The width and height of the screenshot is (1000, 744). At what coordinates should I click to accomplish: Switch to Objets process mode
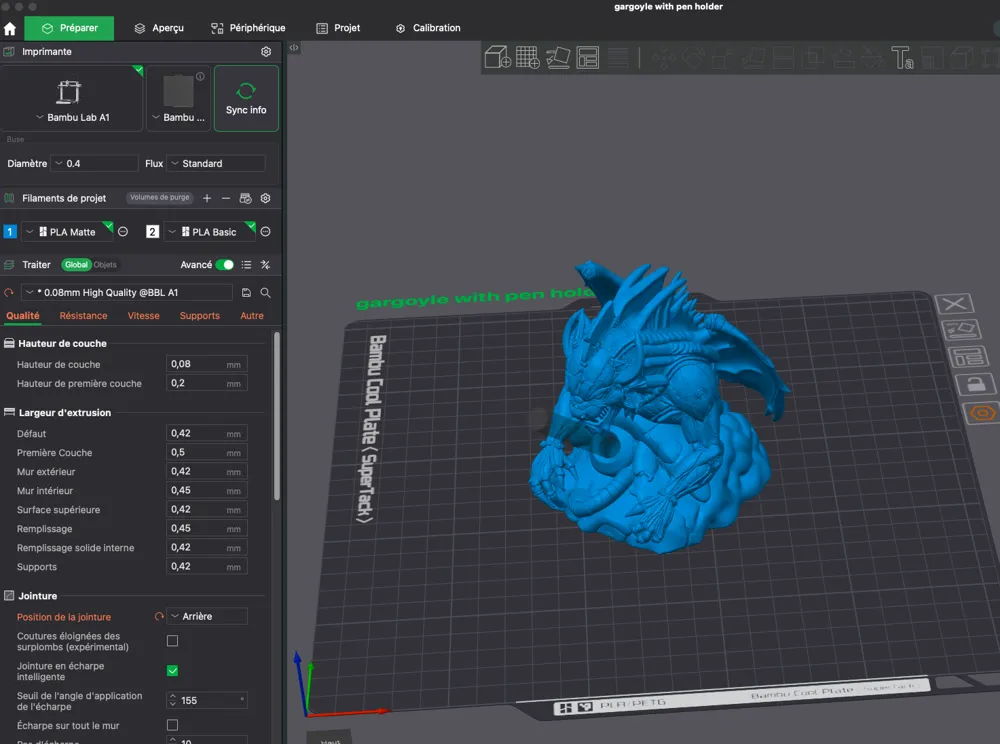(x=105, y=265)
